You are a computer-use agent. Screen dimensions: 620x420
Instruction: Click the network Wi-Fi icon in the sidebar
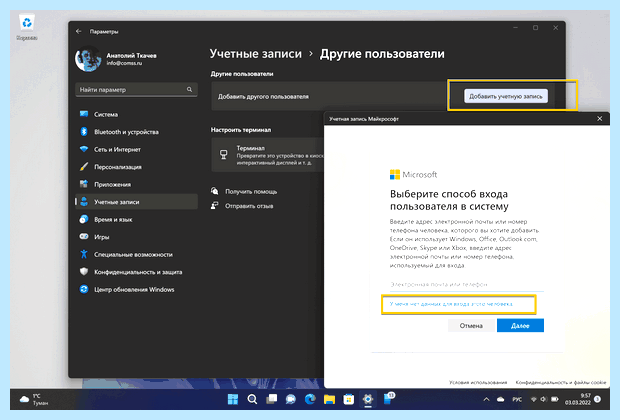(x=84, y=149)
